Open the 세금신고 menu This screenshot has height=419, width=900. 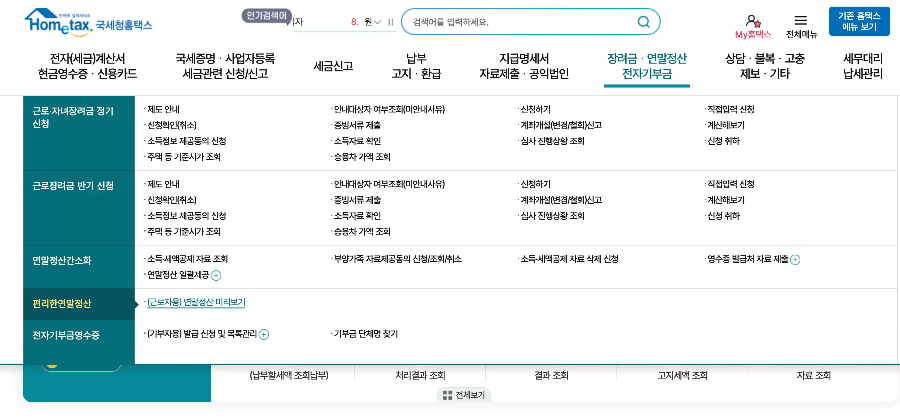(x=333, y=66)
